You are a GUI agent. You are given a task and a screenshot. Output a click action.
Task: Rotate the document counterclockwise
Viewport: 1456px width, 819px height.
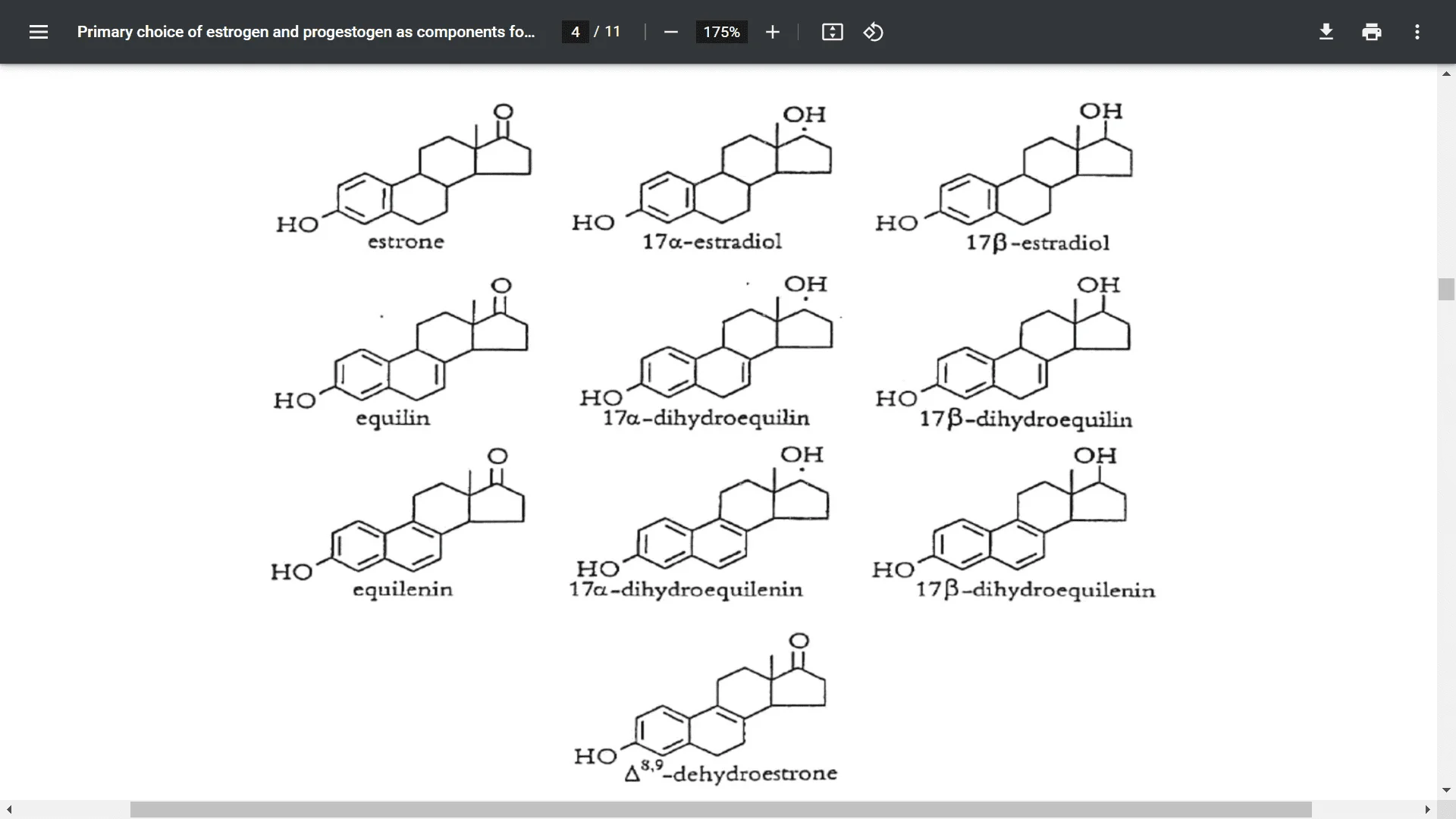(873, 32)
